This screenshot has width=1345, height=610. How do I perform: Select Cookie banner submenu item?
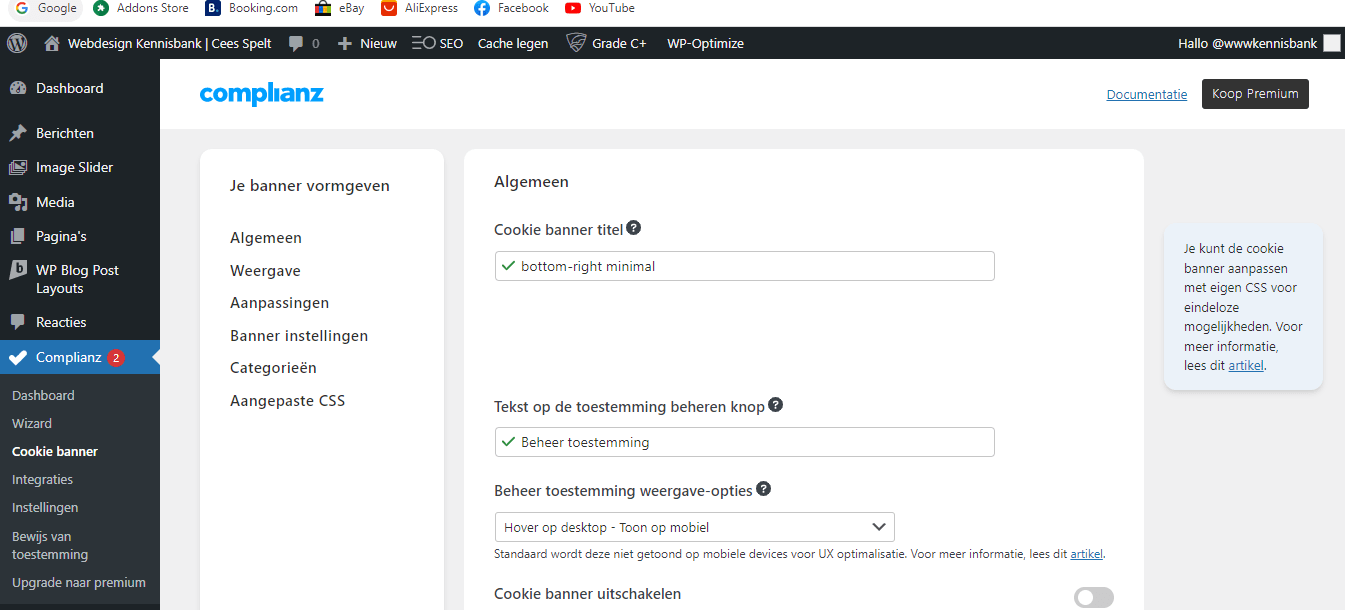tap(55, 451)
